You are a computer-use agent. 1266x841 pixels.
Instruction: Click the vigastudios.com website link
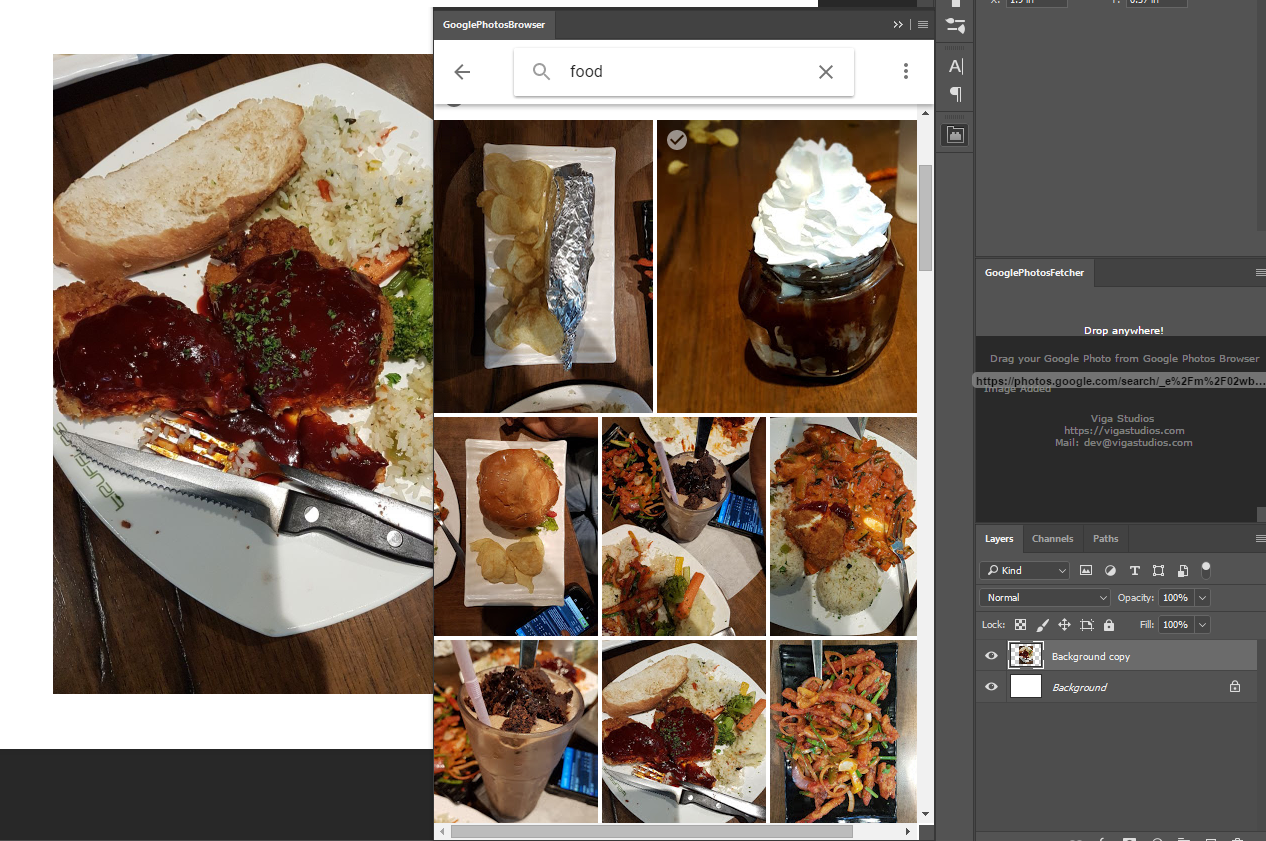(1123, 431)
